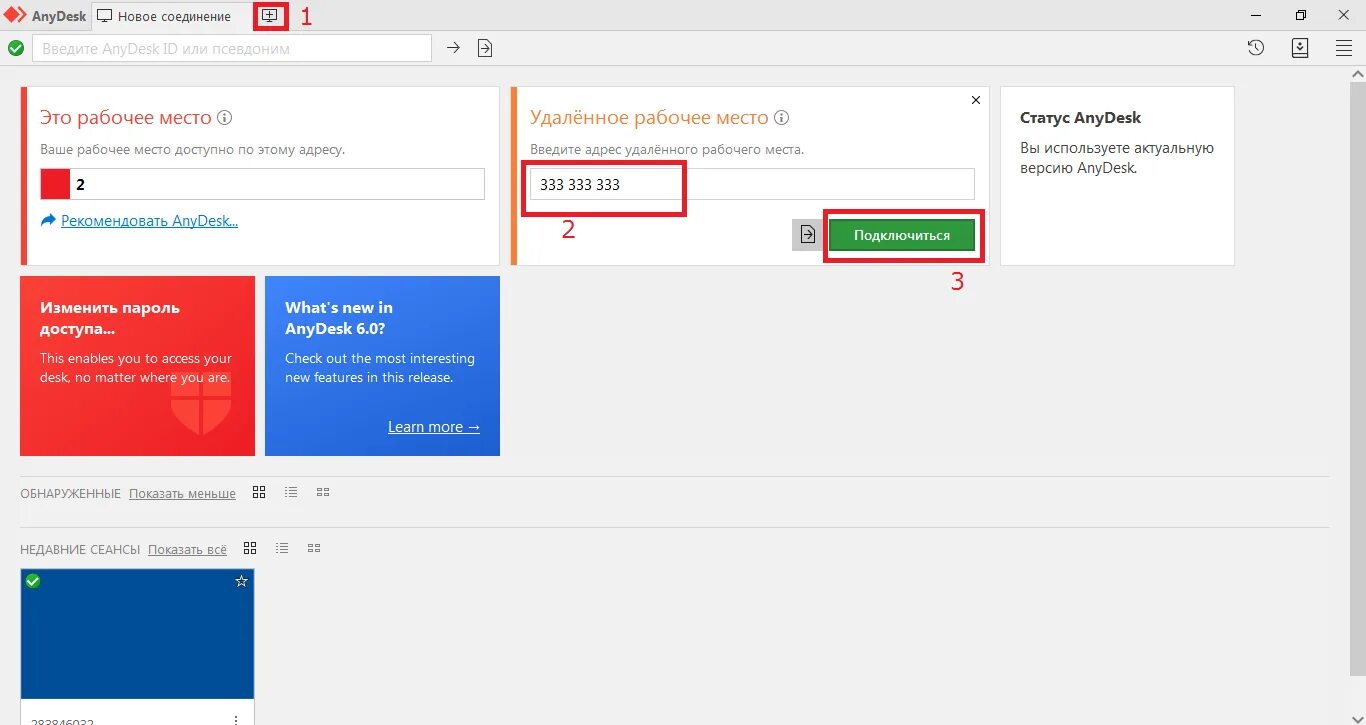1366x725 pixels.
Task: Toggle favorite star on recent session
Action: coord(241,581)
